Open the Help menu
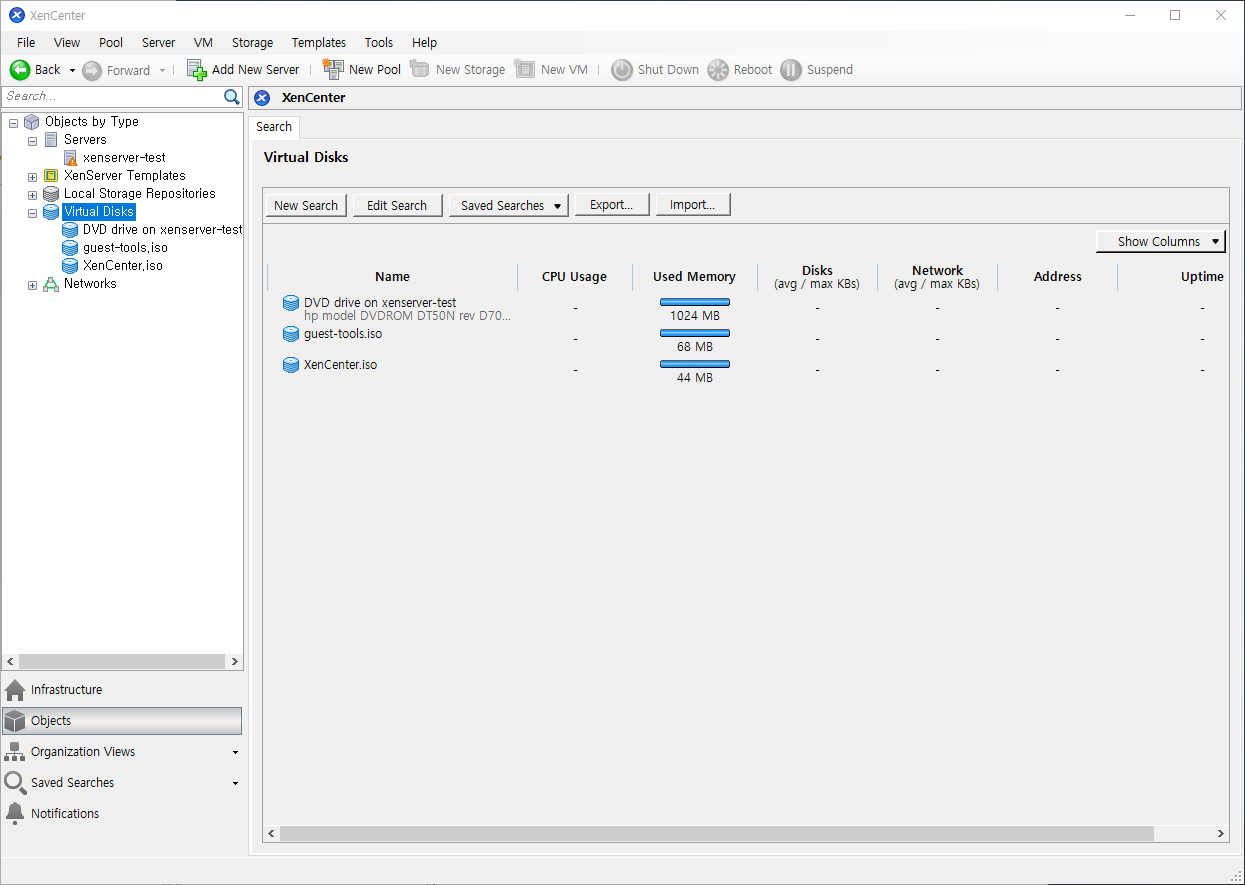 (x=425, y=43)
